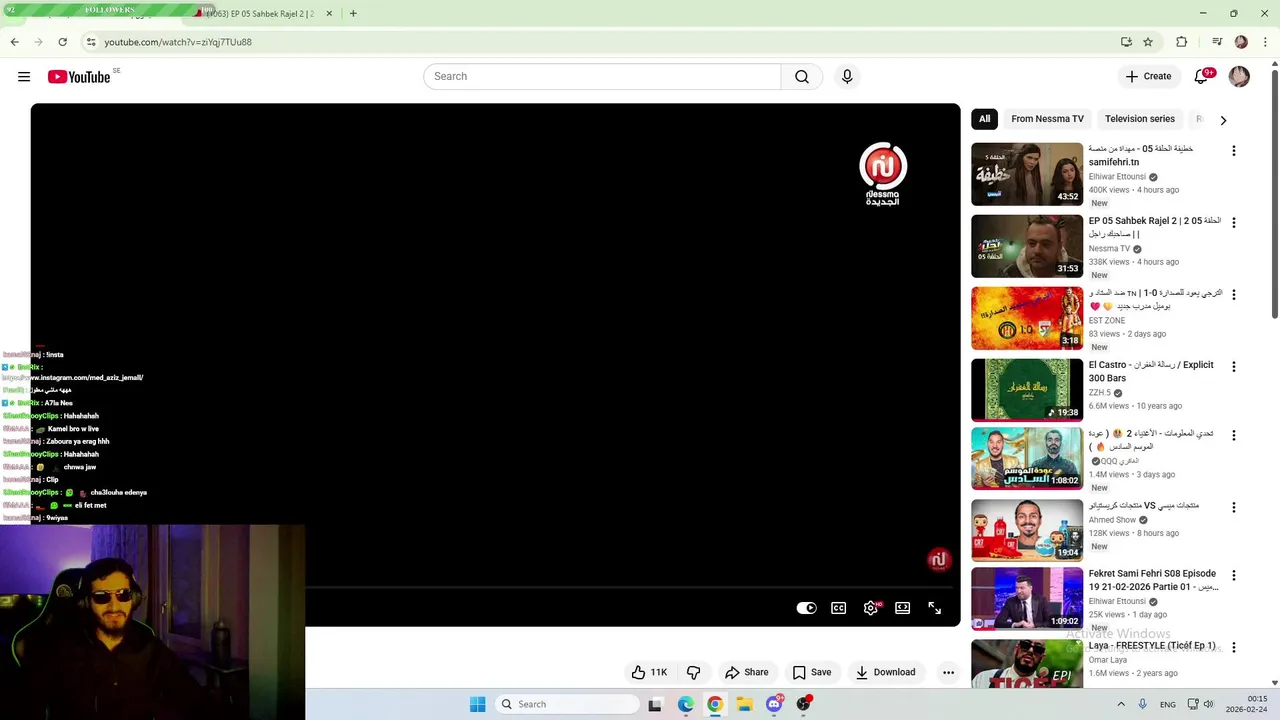This screenshot has width=1280, height=720.
Task: Dislike this video
Action: (x=693, y=672)
